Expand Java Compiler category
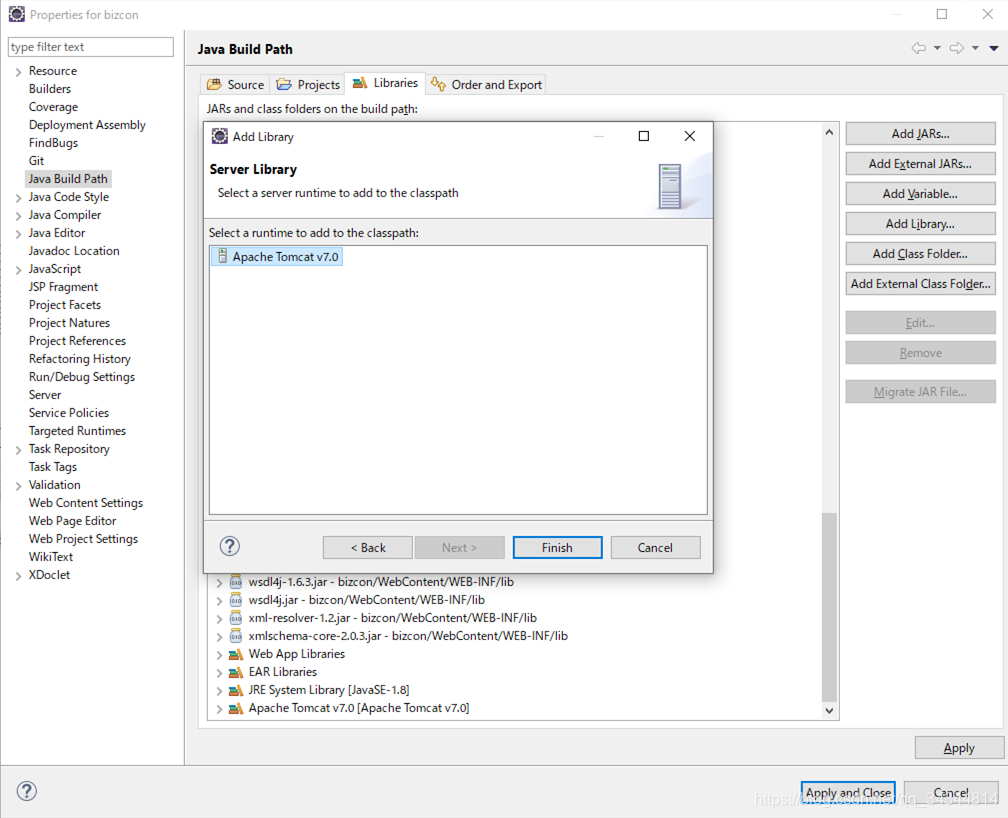Viewport: 1008px width, 818px height. [x=19, y=215]
